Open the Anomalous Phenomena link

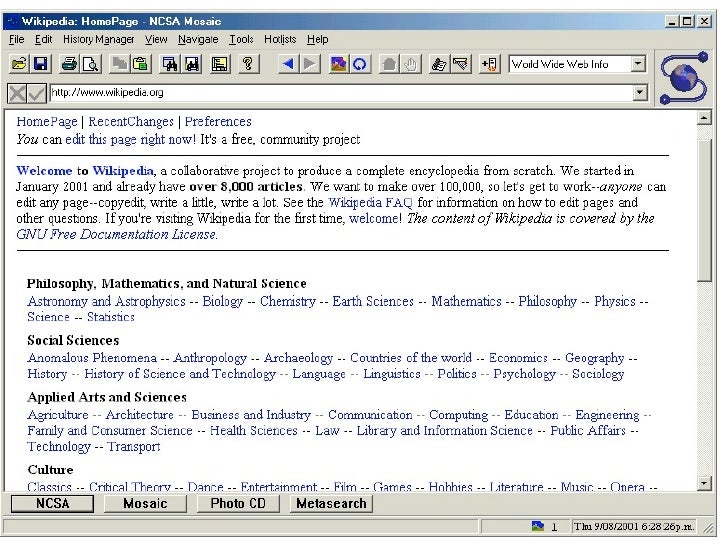(x=92, y=358)
